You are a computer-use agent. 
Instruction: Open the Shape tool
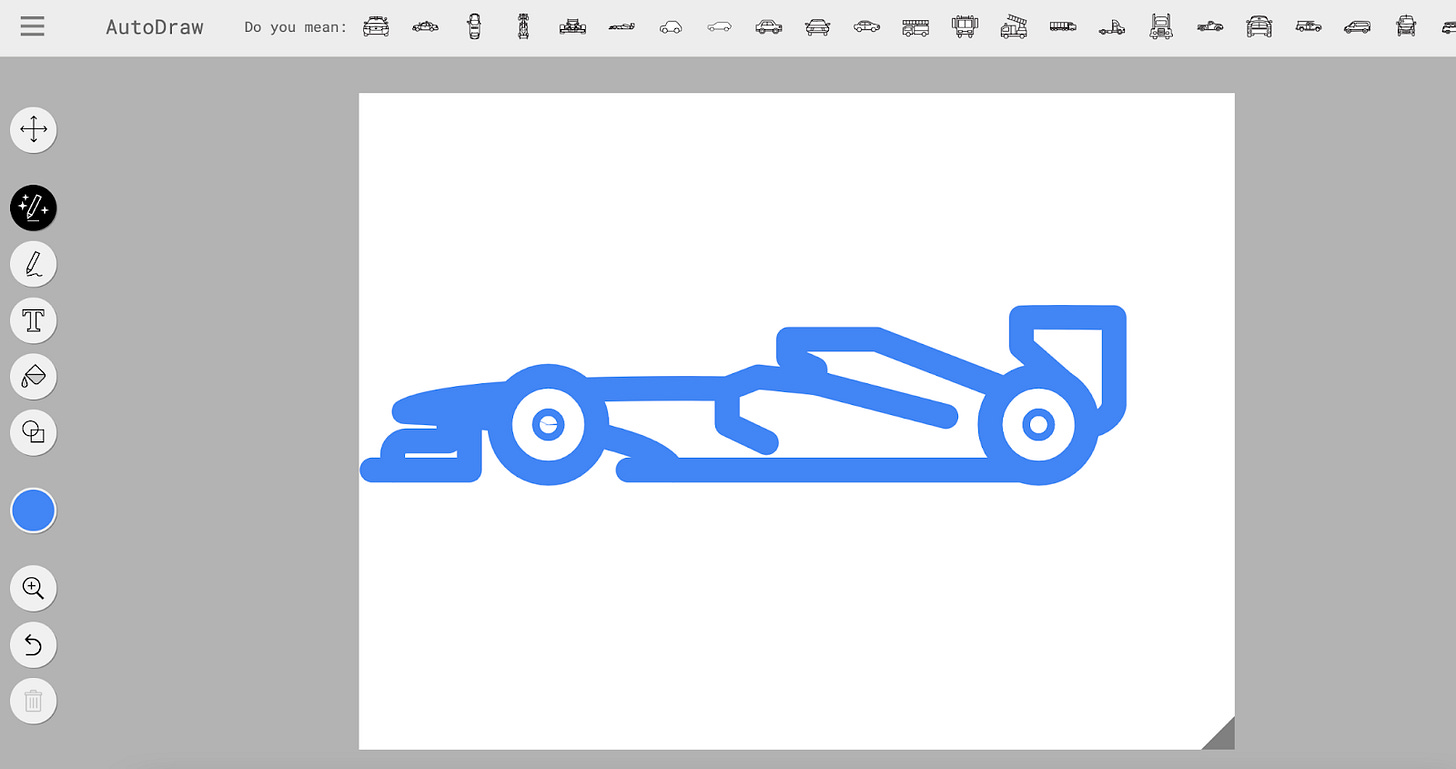[34, 432]
